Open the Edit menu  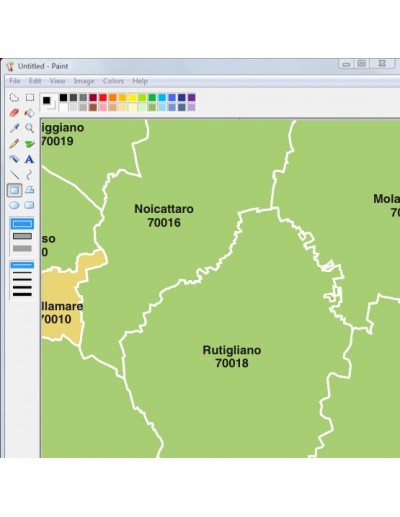[x=35, y=81]
